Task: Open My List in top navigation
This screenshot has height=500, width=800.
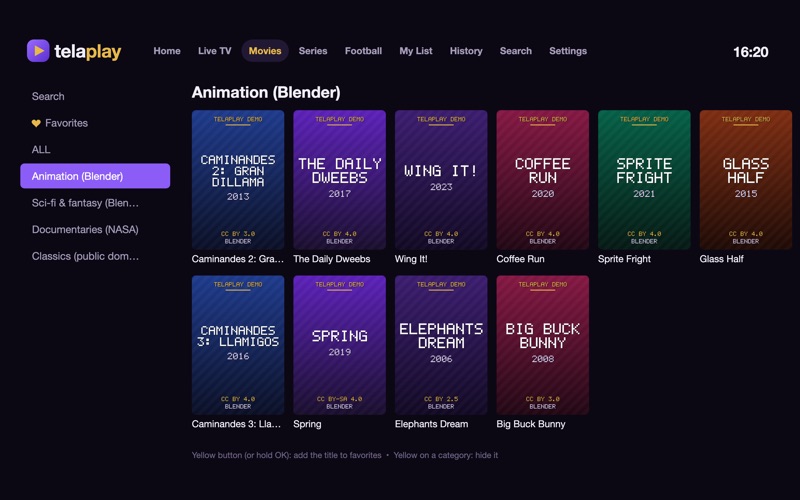Action: [416, 51]
